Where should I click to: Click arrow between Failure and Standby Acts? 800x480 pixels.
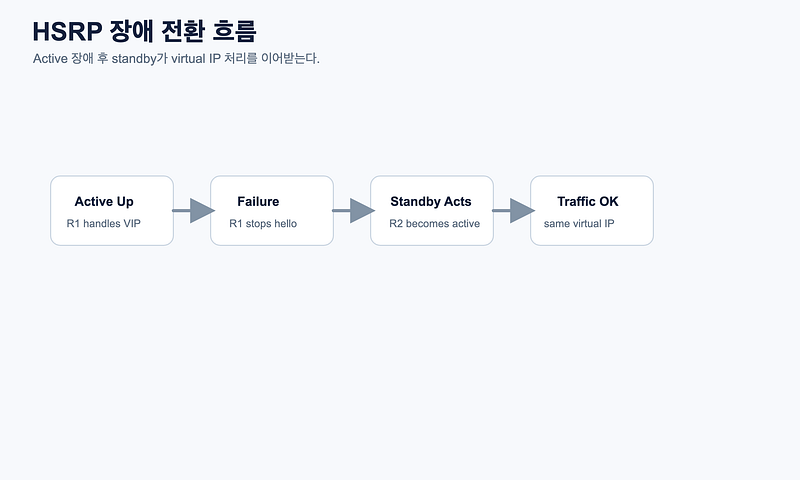pos(353,211)
